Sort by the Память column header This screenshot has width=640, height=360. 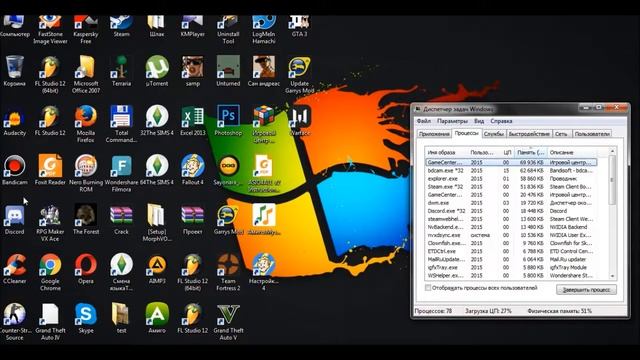point(531,152)
